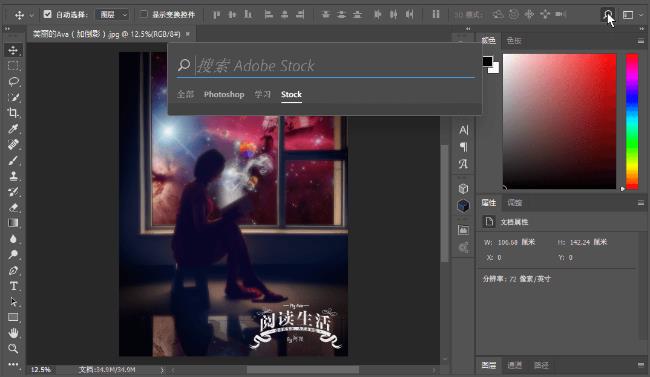The image size is (650, 377).
Task: Switch to the 全部 search tab
Action: 185,94
